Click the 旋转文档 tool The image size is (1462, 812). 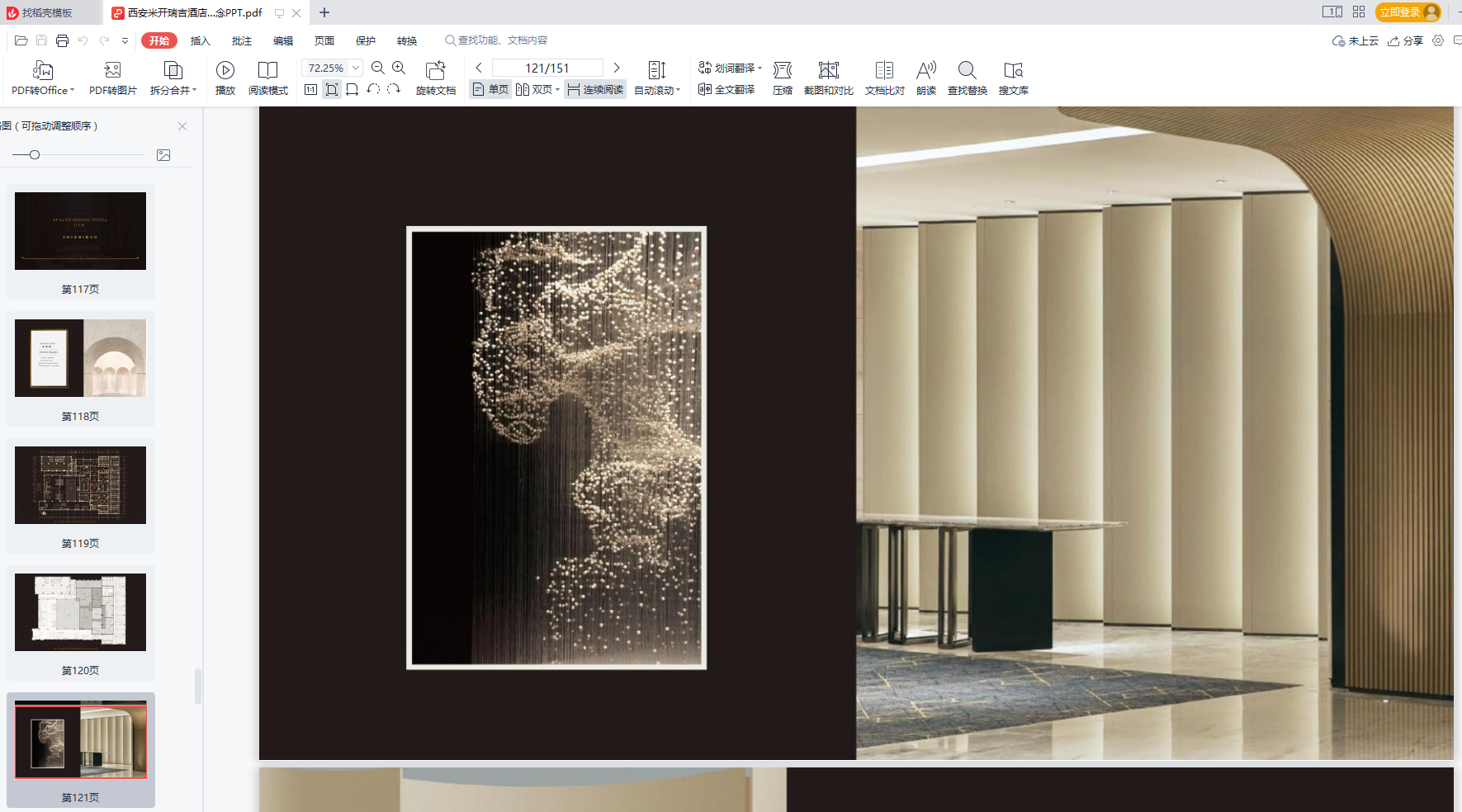(436, 78)
